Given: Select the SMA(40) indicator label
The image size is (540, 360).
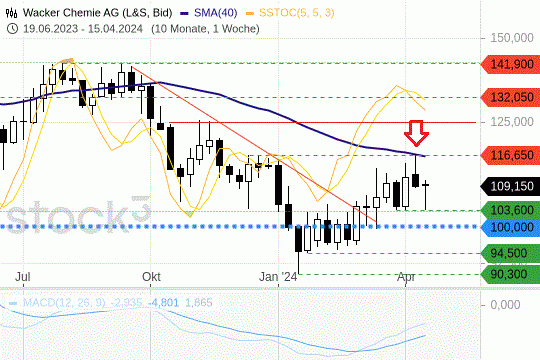Looking at the screenshot, I should (x=216, y=13).
